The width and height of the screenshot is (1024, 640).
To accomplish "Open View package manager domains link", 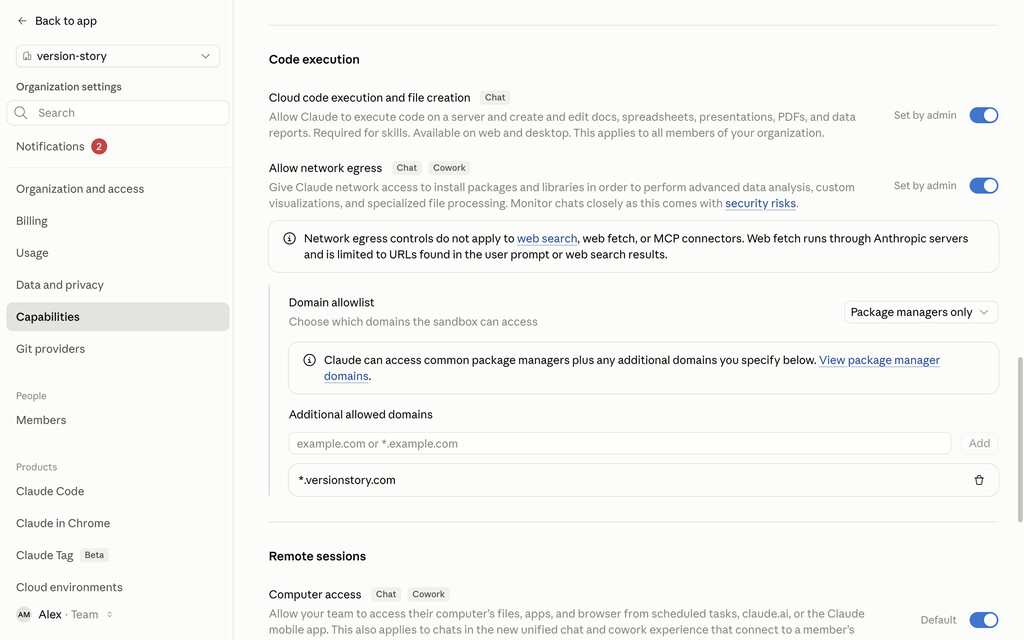I will point(879,360).
